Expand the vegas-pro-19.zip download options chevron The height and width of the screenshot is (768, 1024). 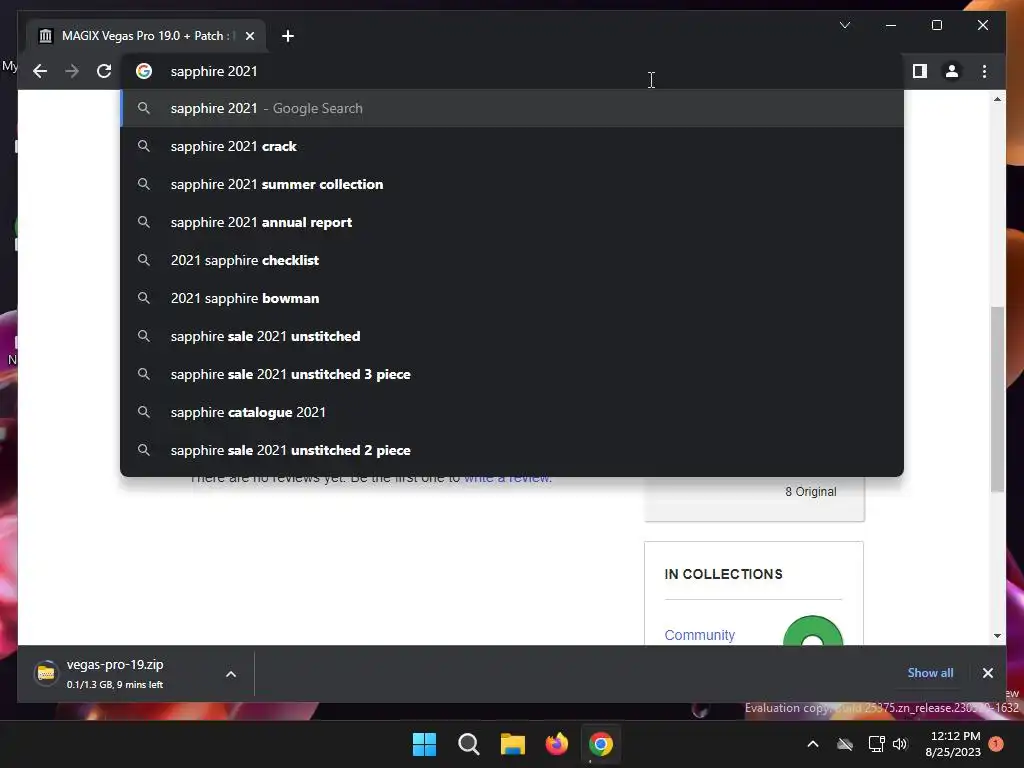(231, 674)
